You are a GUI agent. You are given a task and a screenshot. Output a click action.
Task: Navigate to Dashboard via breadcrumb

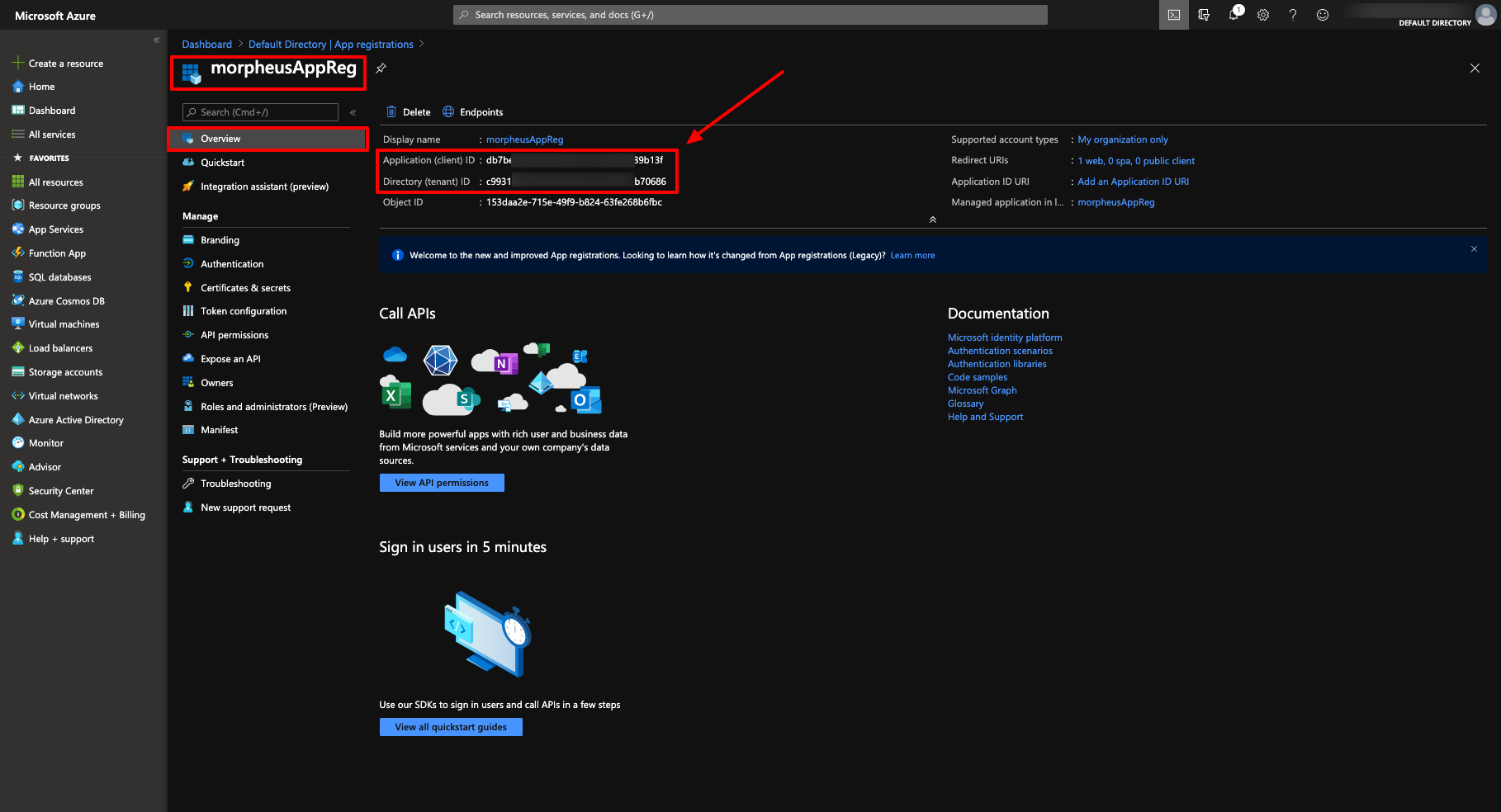pyautogui.click(x=206, y=44)
